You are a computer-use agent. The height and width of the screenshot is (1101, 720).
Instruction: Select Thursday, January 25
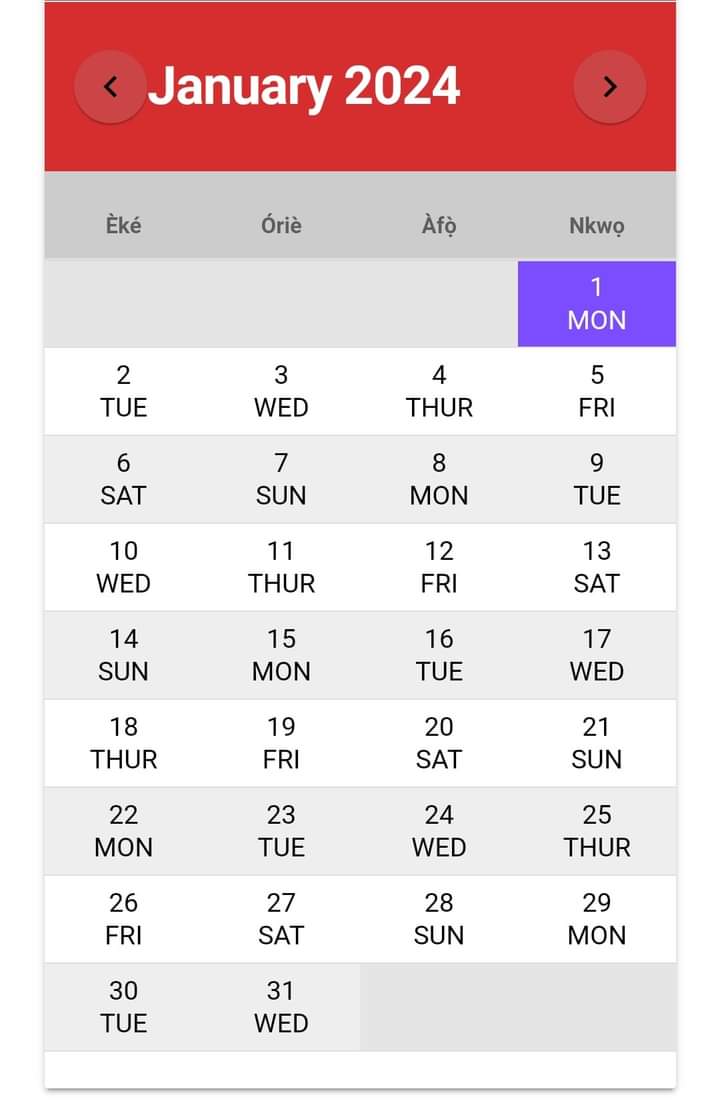tap(597, 831)
